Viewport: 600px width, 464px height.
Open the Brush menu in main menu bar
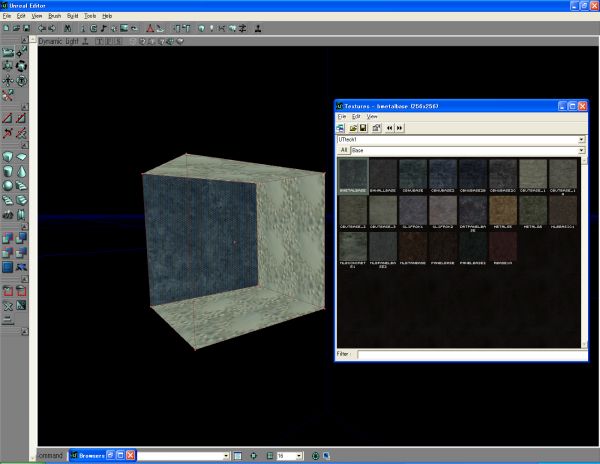tap(55, 16)
